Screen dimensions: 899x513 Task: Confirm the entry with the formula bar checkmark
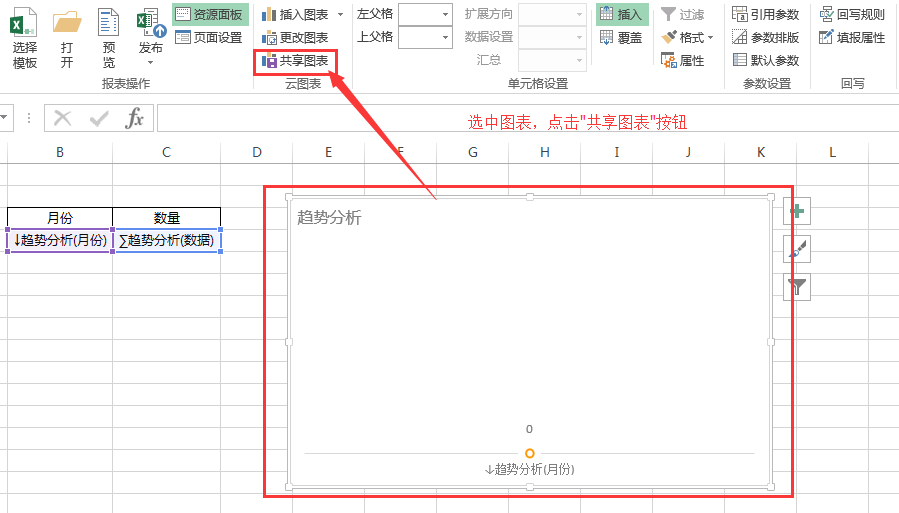[99, 119]
